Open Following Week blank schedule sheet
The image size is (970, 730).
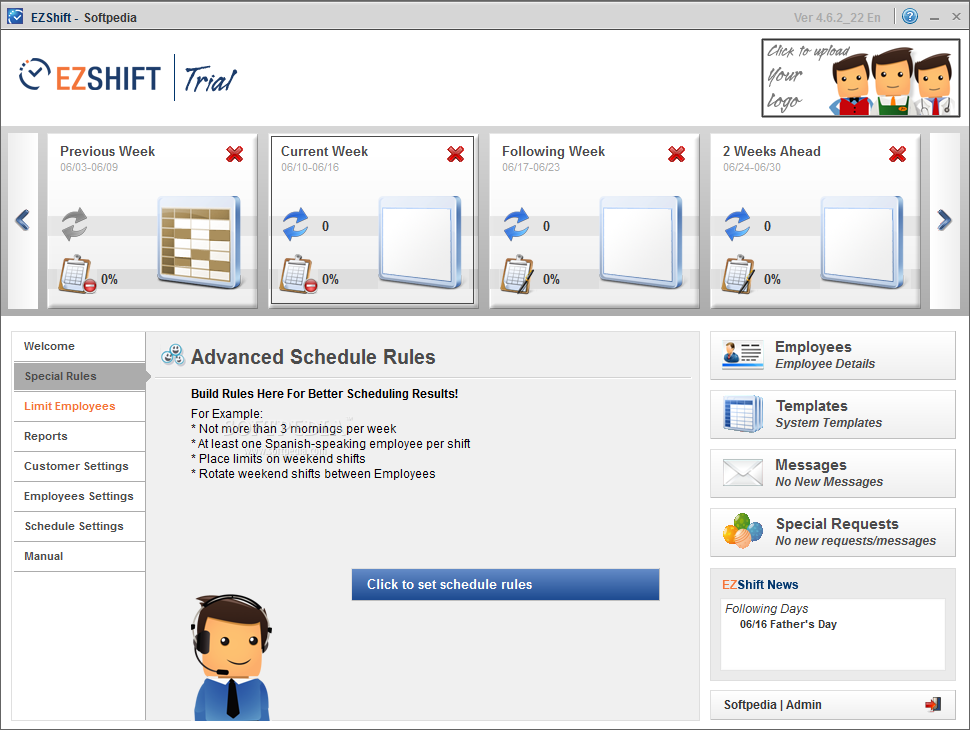[641, 242]
